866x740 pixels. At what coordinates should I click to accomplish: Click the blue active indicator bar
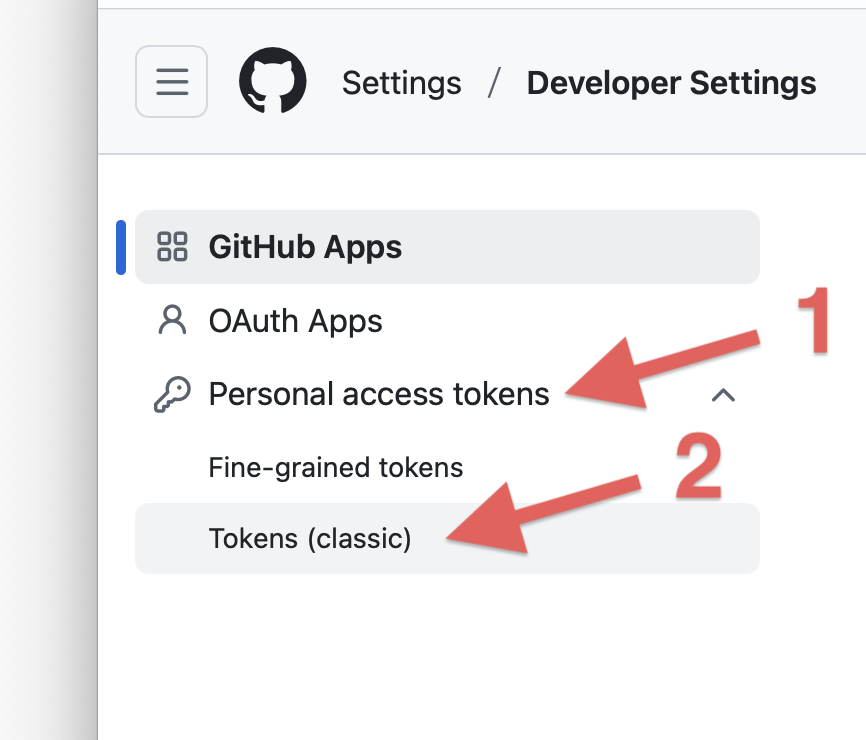(121, 246)
